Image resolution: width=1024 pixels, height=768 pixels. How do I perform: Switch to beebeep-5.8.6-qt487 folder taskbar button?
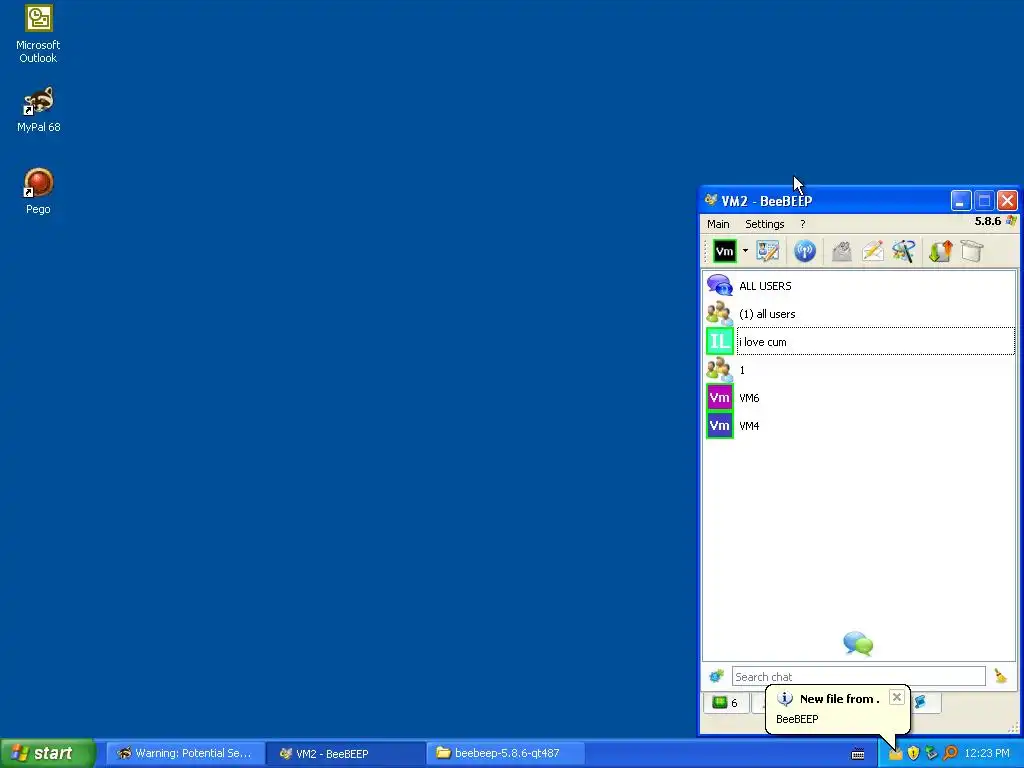click(505, 754)
